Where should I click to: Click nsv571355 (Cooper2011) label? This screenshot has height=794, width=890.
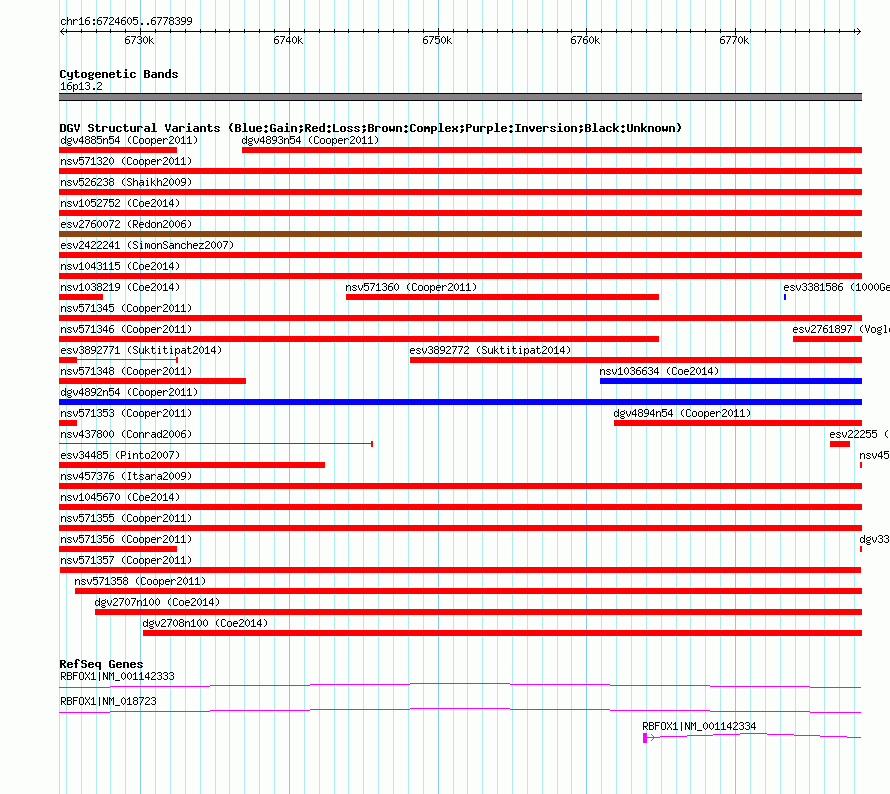[126, 518]
